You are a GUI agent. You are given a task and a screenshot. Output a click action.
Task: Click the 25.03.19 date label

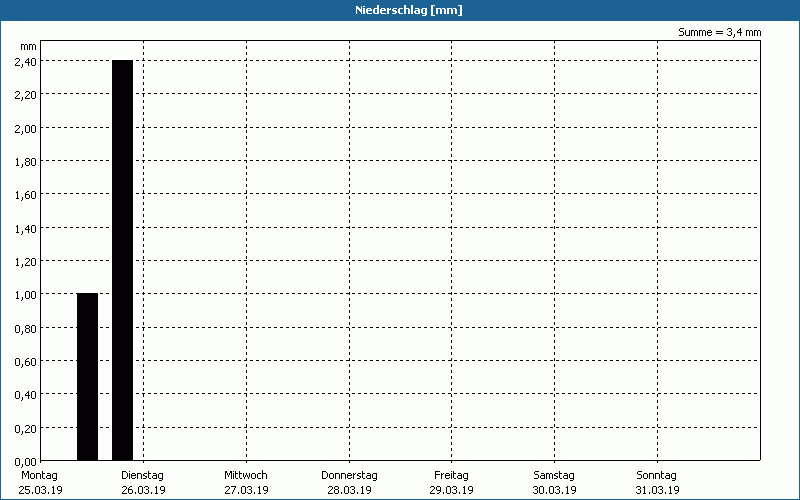(x=40, y=490)
